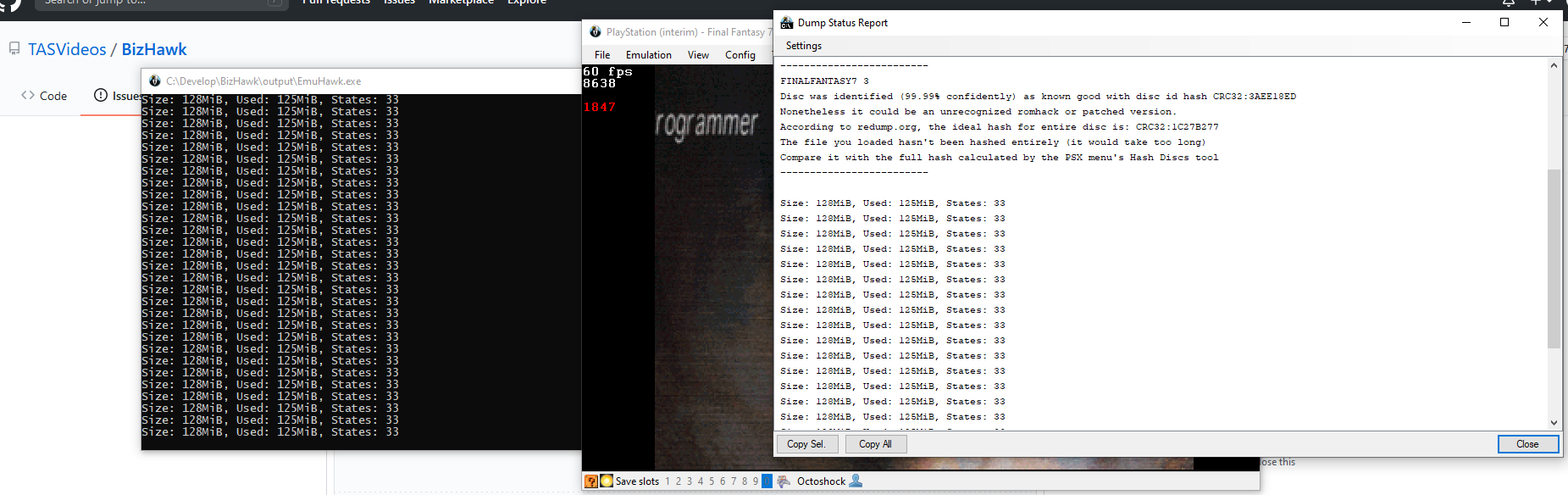
Task: Click the Copy All button
Action: pyautogui.click(x=875, y=444)
